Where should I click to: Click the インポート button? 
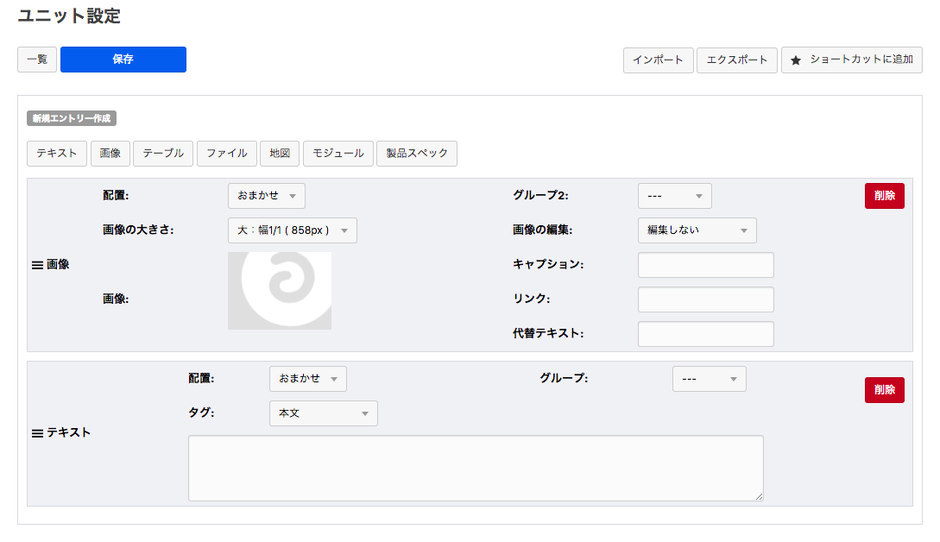tap(658, 60)
